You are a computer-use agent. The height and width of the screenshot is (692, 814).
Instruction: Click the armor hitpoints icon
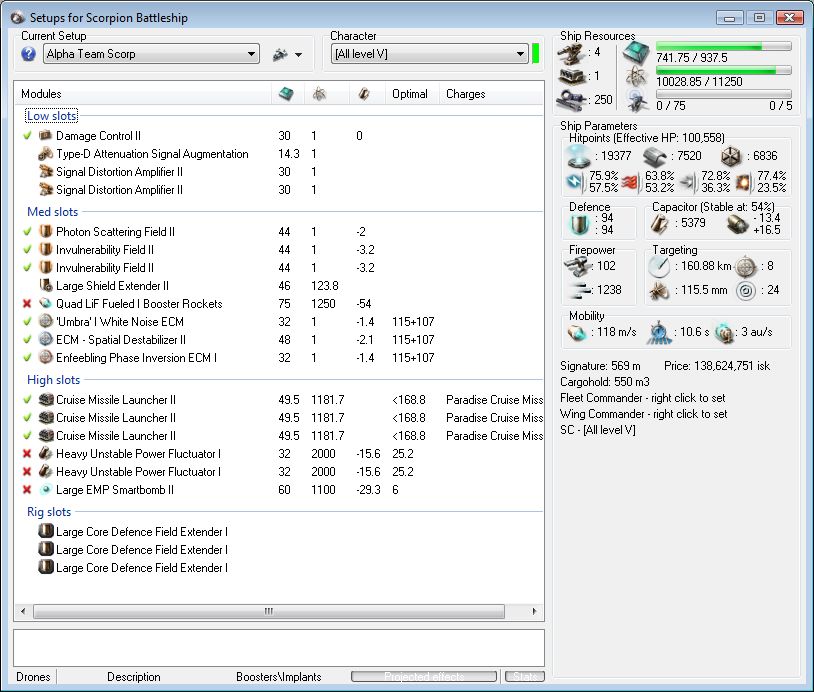(656, 155)
